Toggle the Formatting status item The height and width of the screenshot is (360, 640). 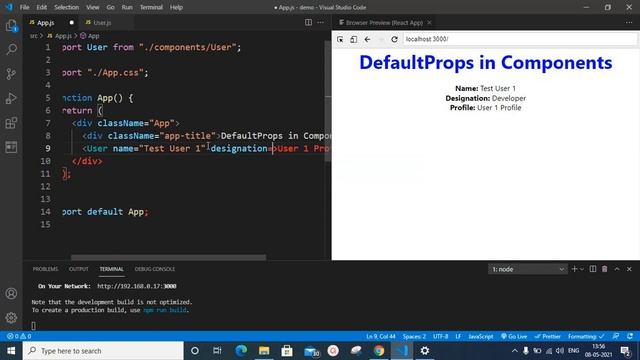click(586, 336)
